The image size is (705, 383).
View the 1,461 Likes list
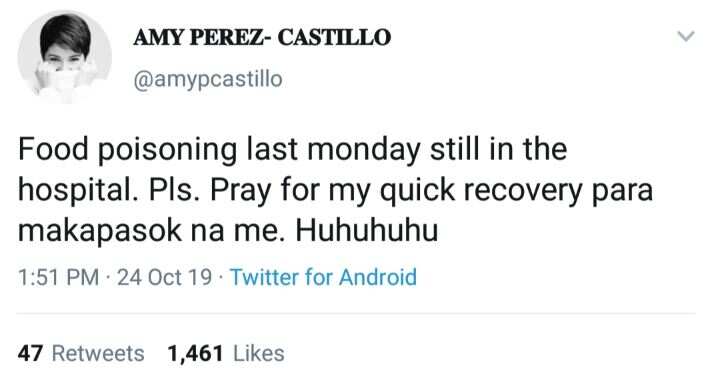point(226,353)
